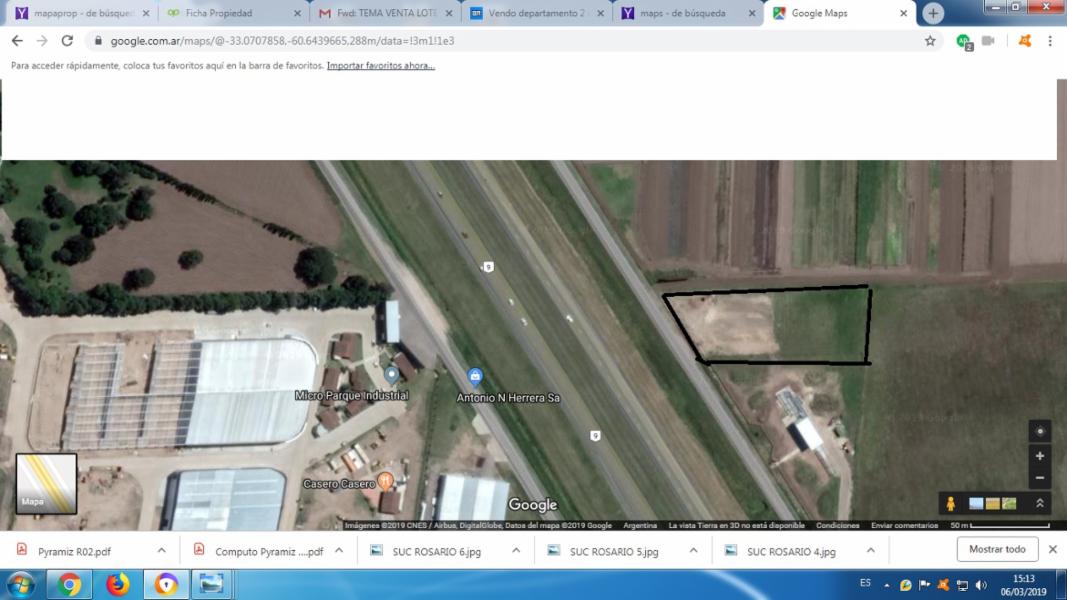Screen dimensions: 1067x600
Task: Open the SUC ROSARIO 5.jpg download
Action: (x=614, y=551)
